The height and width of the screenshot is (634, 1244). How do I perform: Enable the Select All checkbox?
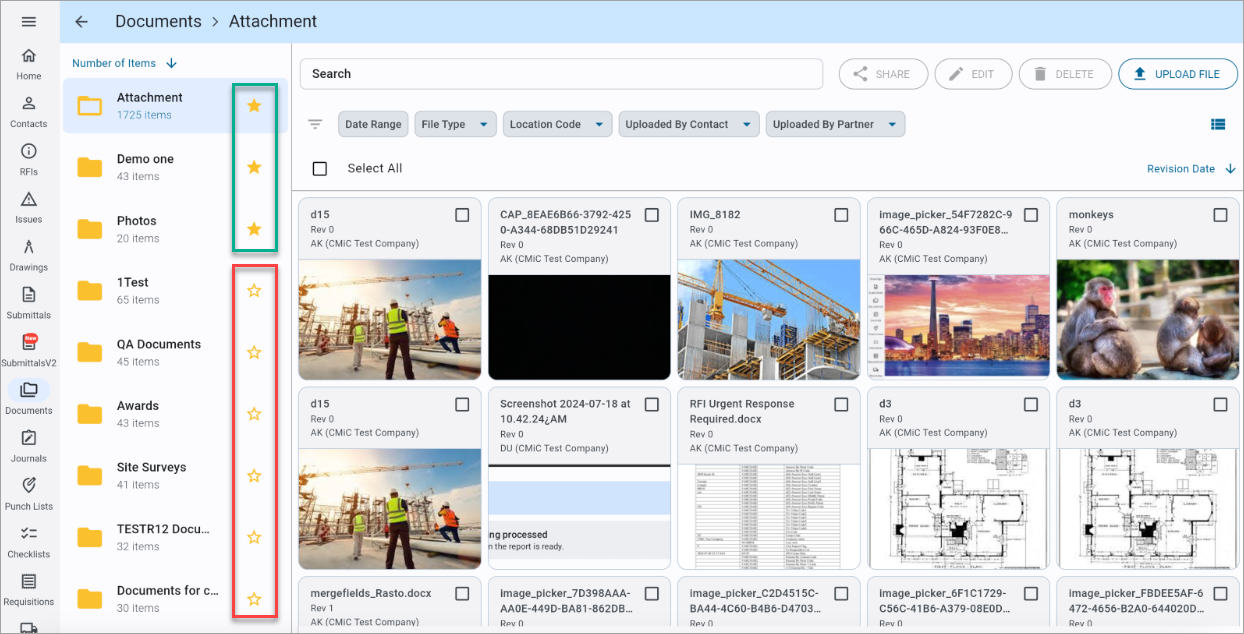coord(320,168)
